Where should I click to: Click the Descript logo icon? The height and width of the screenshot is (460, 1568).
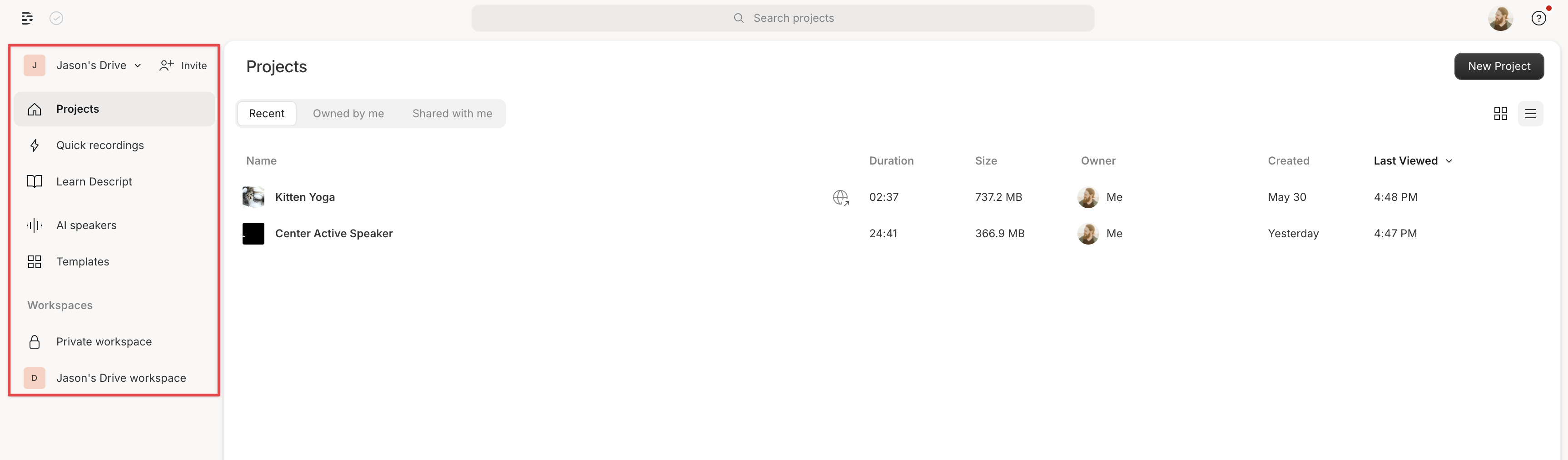(27, 18)
